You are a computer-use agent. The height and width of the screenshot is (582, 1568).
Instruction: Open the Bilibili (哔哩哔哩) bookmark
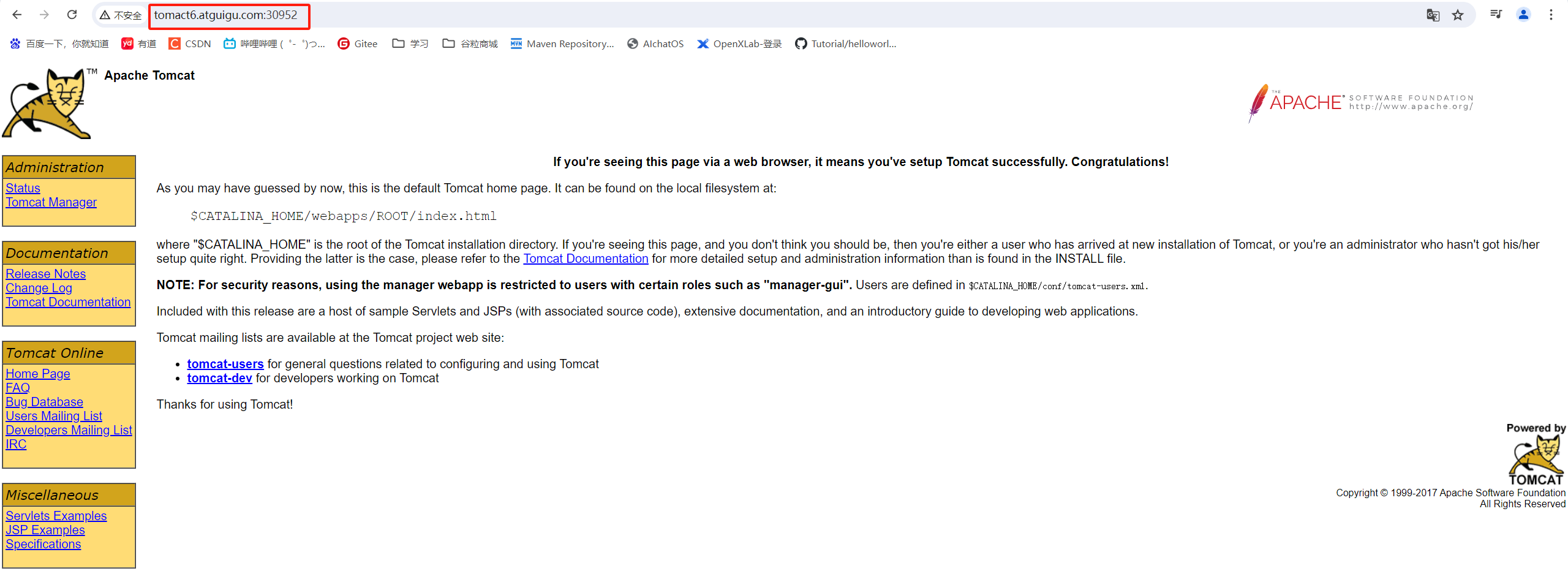[274, 43]
